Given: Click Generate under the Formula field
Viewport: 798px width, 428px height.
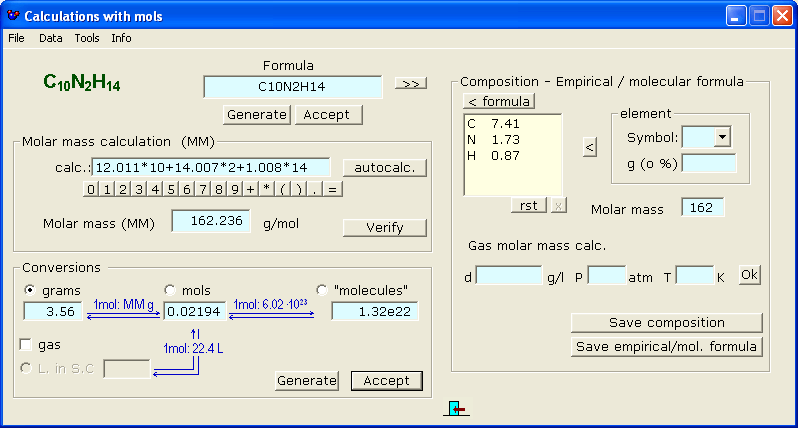Looking at the screenshot, I should point(256,115).
